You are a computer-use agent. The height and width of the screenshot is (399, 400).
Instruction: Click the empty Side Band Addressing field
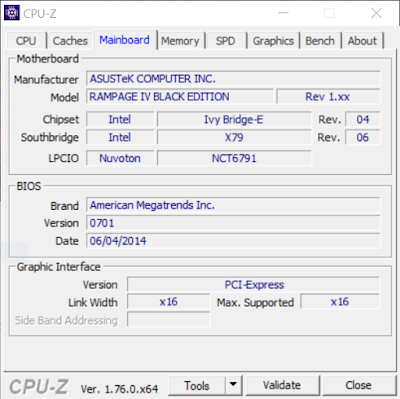coord(169,320)
